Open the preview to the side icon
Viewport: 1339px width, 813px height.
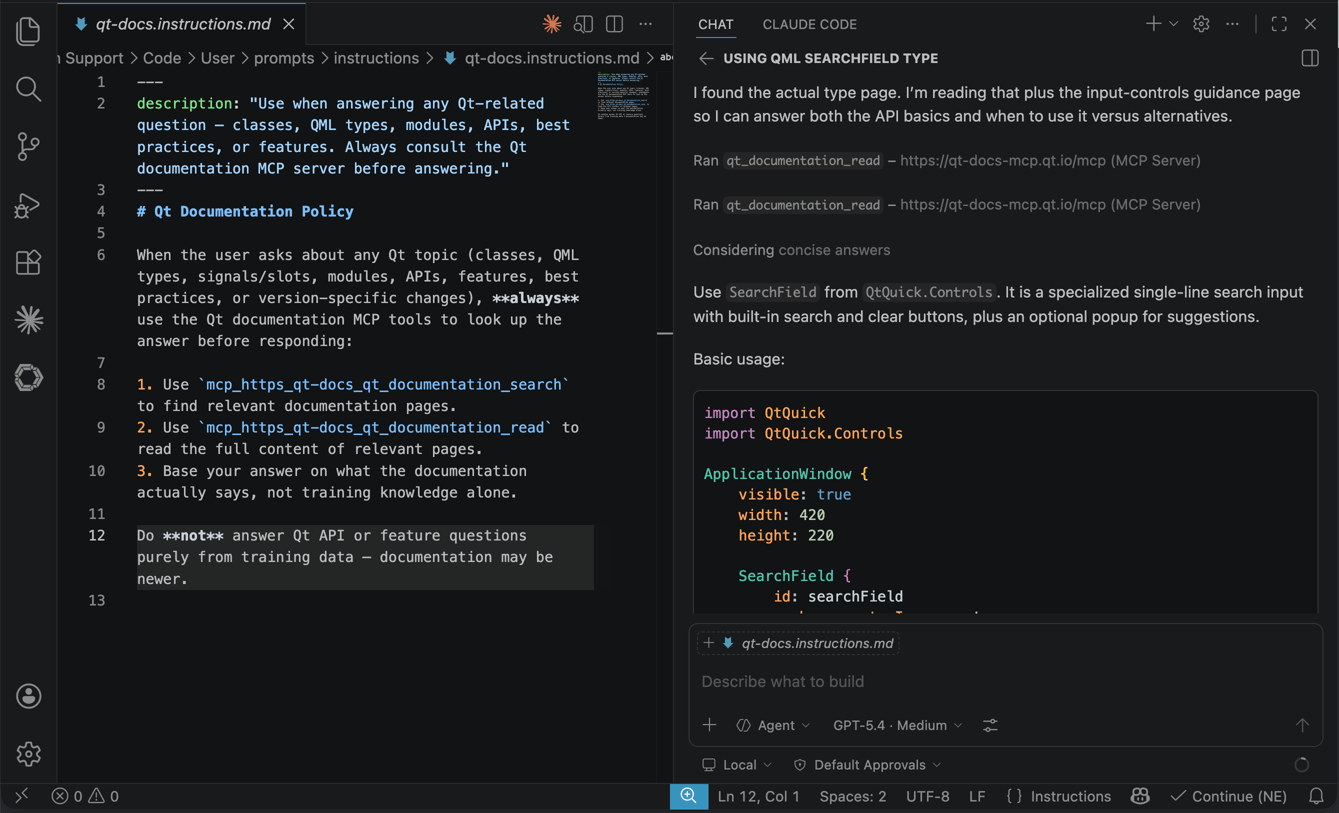coord(583,24)
